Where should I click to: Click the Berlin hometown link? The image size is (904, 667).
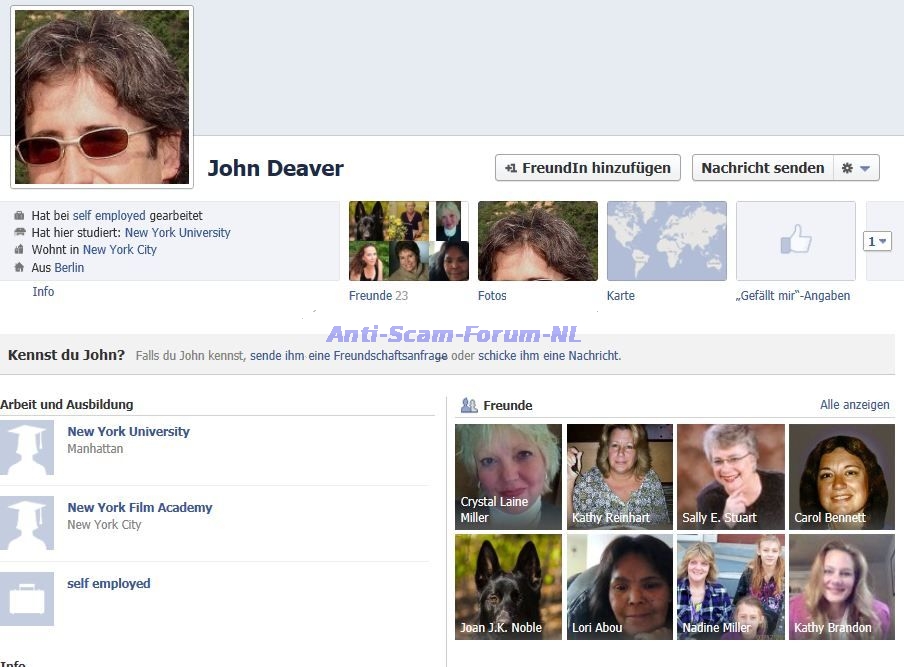[69, 268]
